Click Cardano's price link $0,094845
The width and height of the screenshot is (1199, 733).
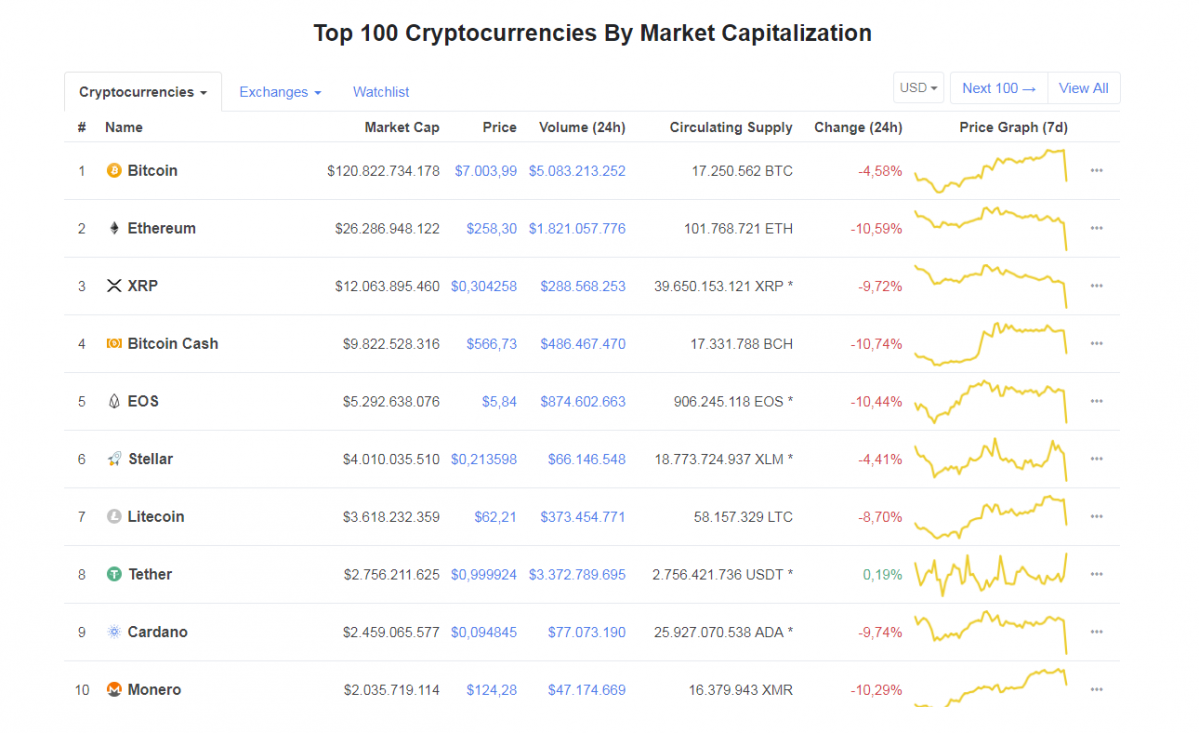[484, 633]
